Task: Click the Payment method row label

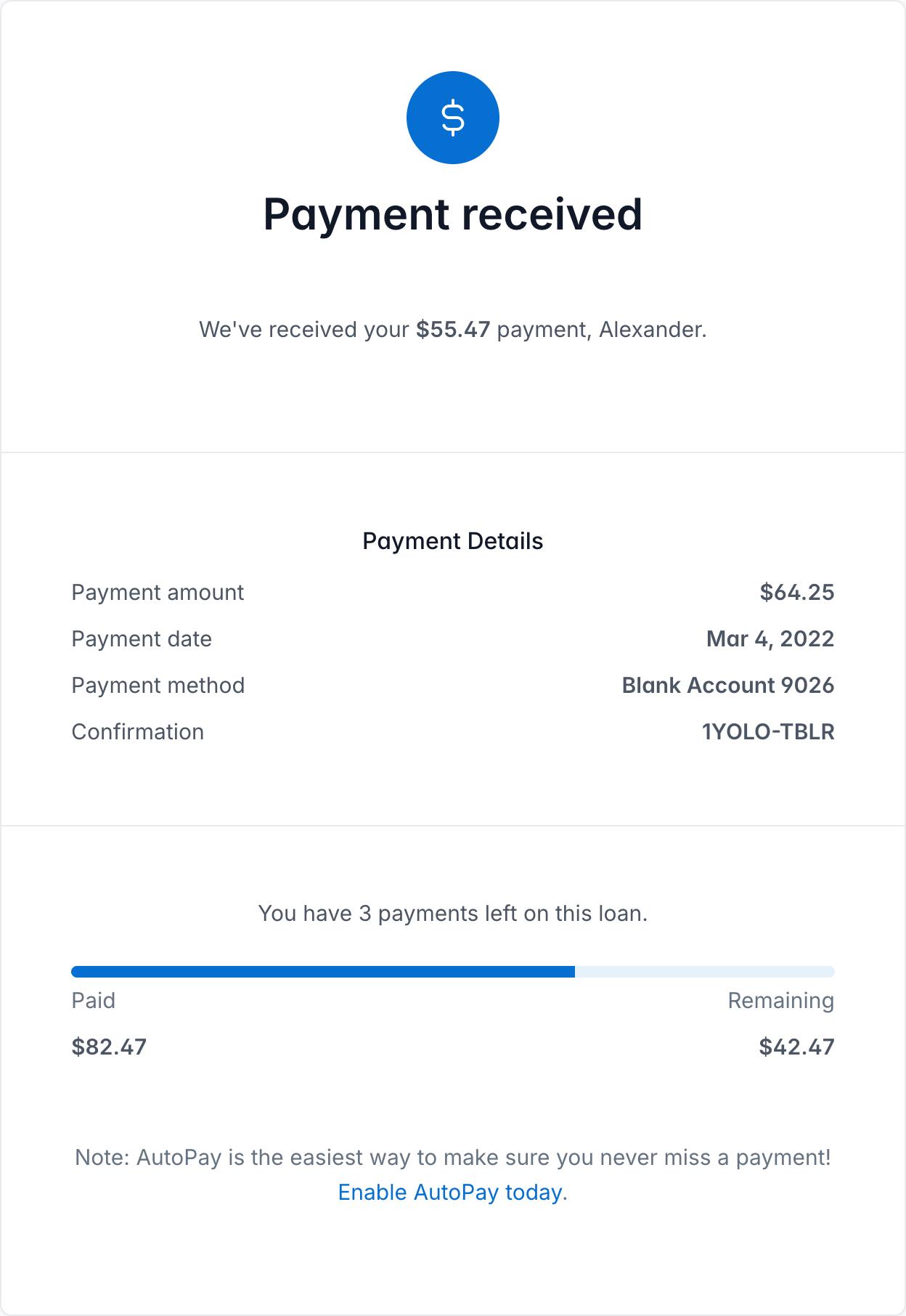Action: pos(158,686)
